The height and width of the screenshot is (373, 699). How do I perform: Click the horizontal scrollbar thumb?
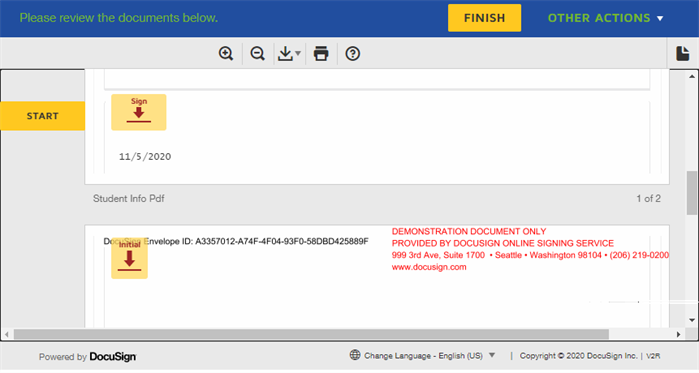coord(311,334)
